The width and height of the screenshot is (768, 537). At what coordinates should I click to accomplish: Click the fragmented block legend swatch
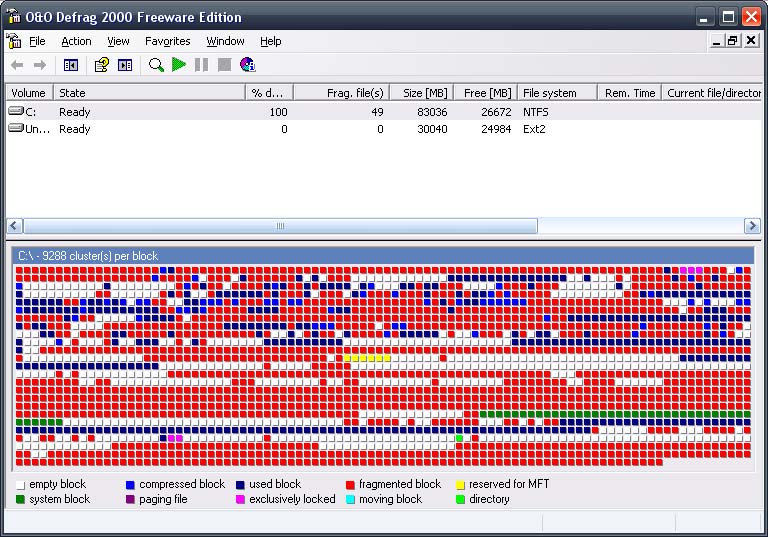click(x=350, y=485)
